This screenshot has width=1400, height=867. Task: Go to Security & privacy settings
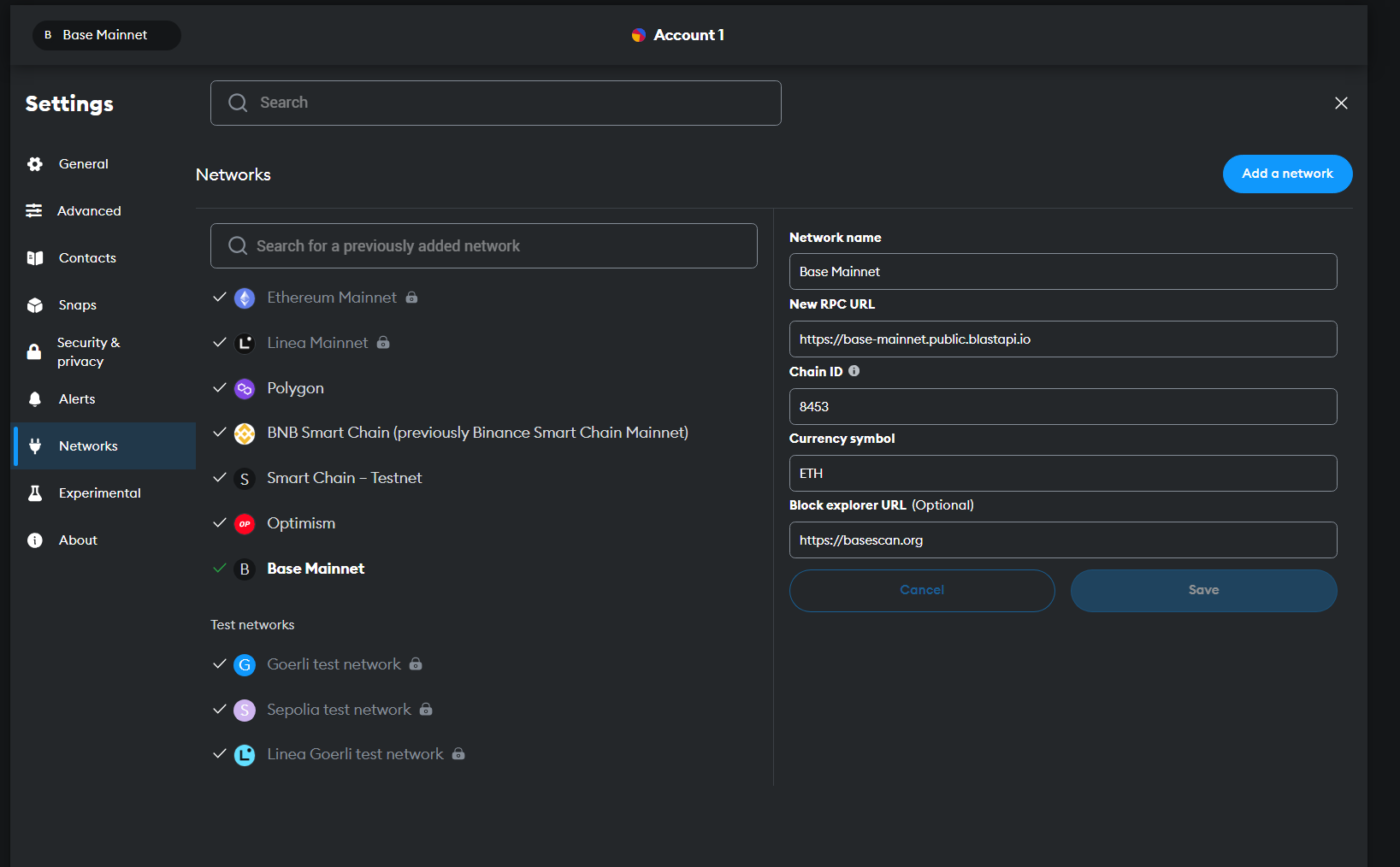tap(88, 351)
